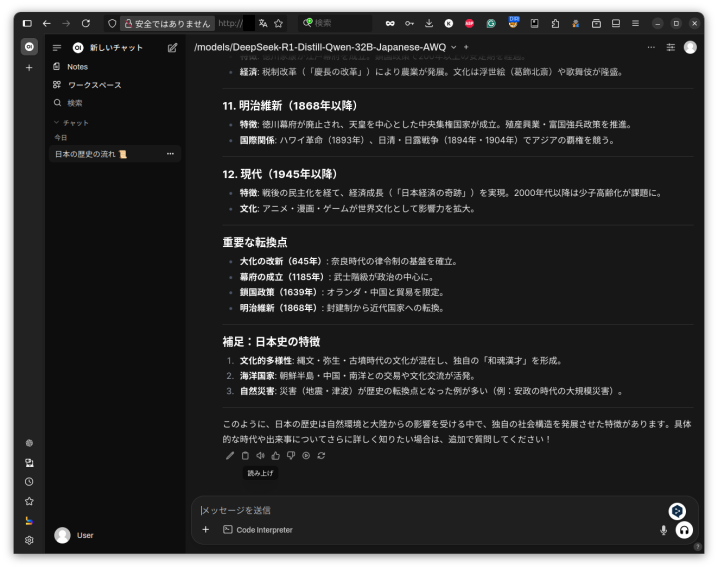Open the bookmarks star in the browser side panel
The image size is (718, 569).
[29, 501]
